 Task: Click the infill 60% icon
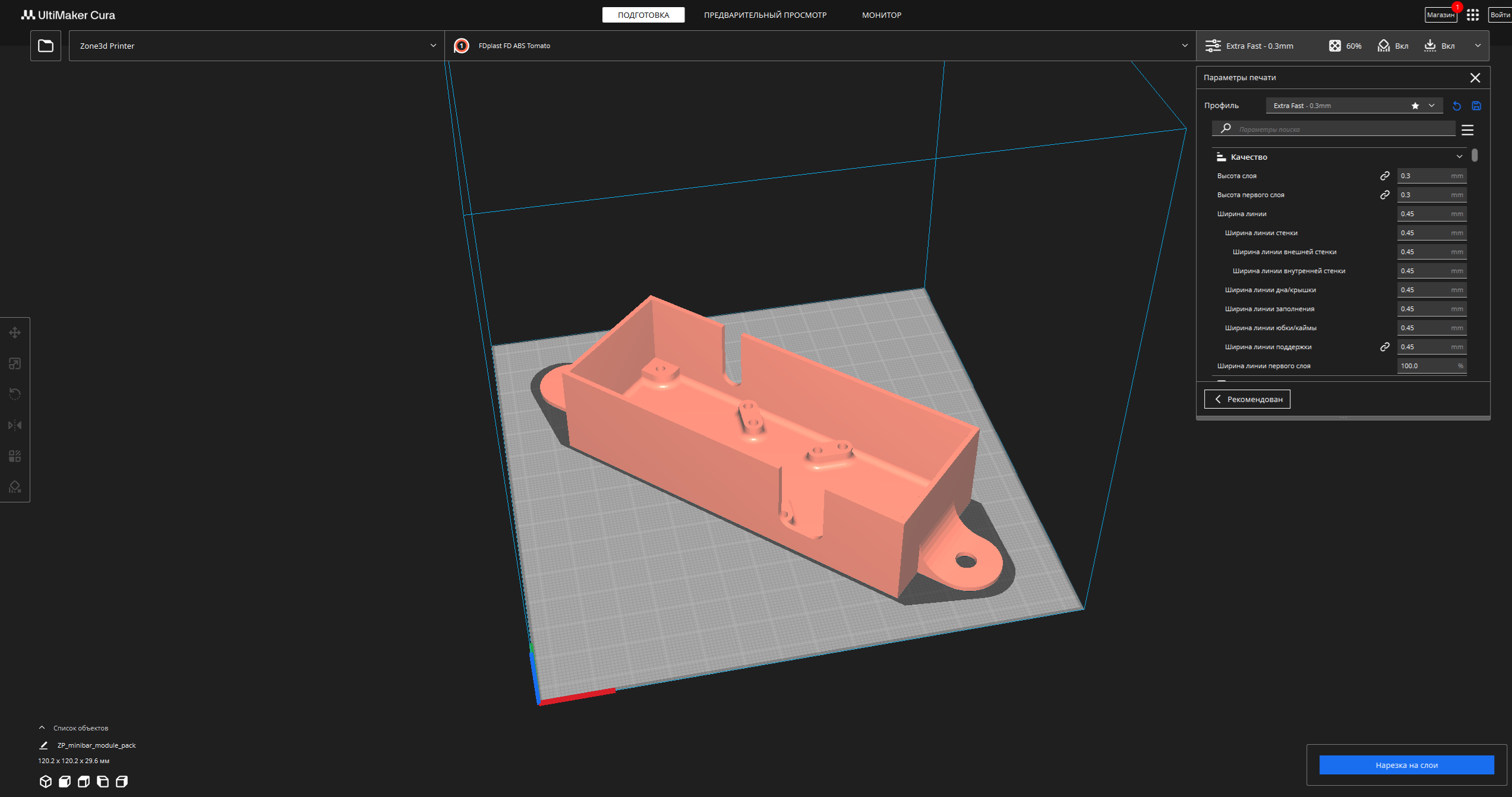(1335, 46)
